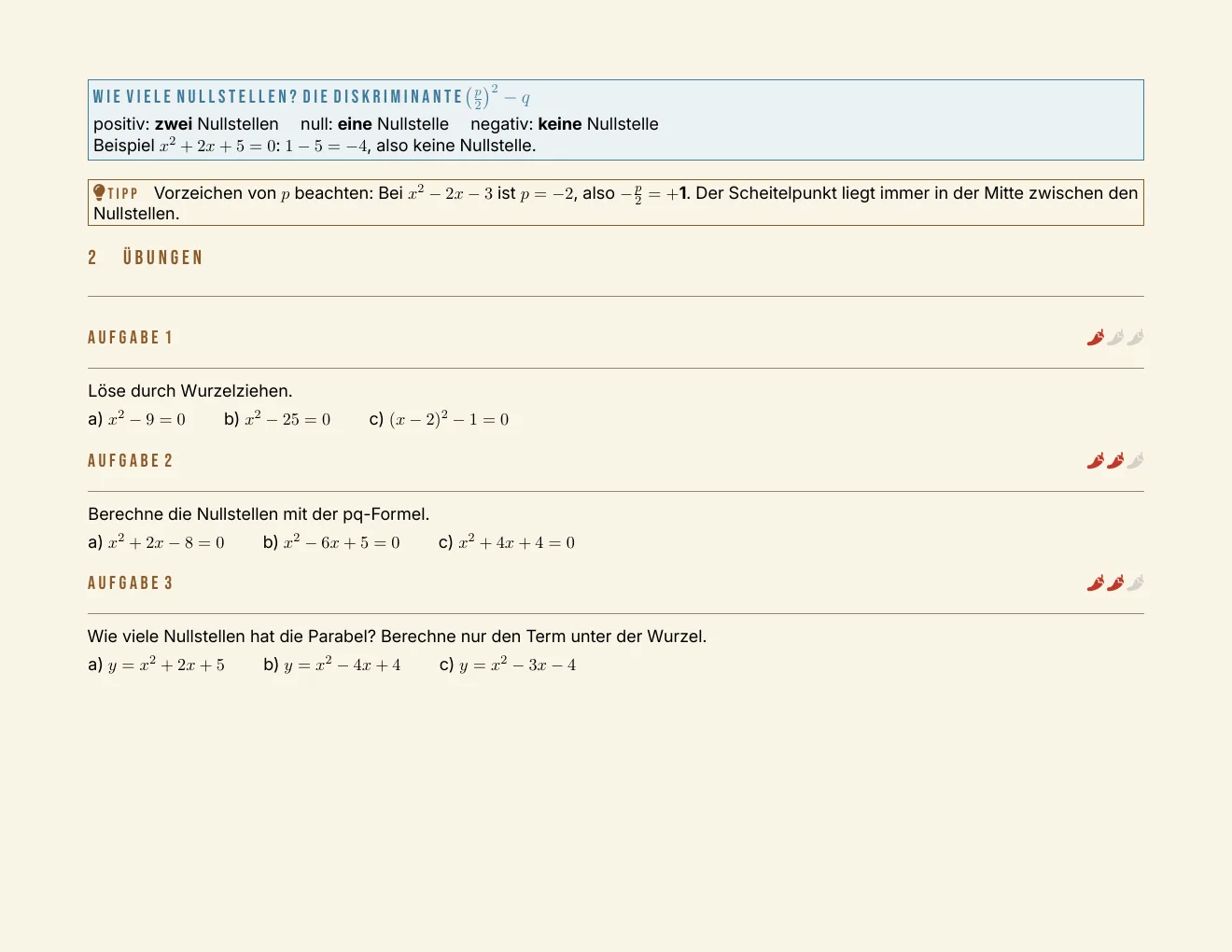
Task: Select the heading 'Wie viele Nullstellen? Die Diskriminante'
Action: pyautogui.click(x=278, y=97)
